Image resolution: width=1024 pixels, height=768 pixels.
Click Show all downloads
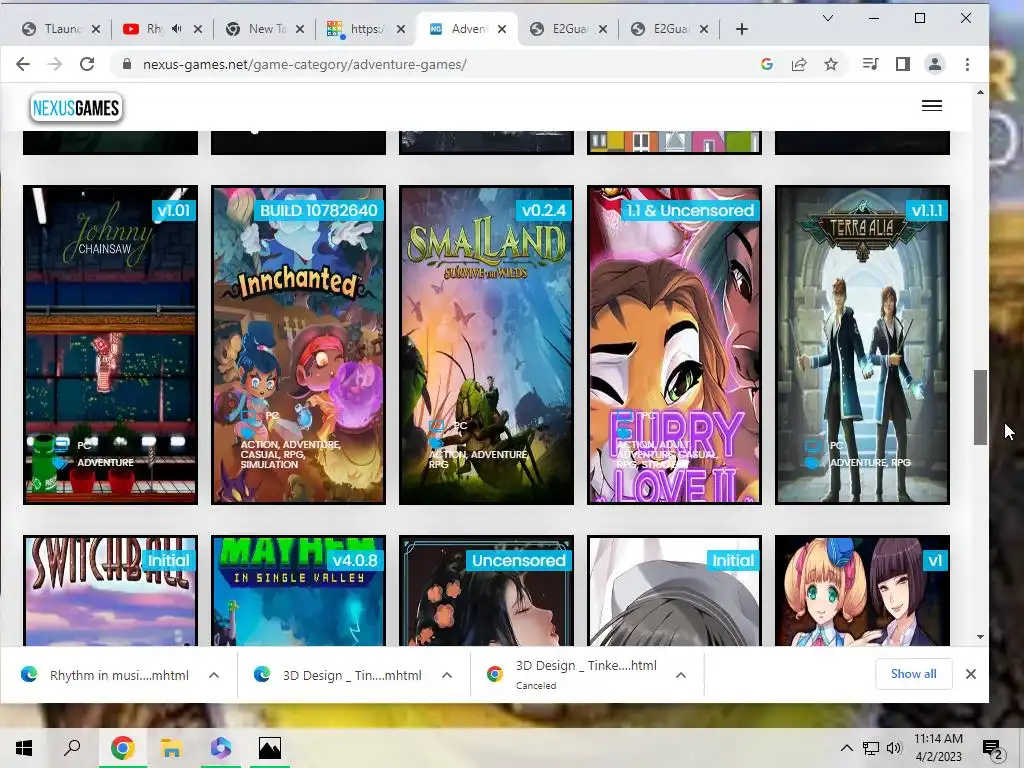[x=913, y=674]
